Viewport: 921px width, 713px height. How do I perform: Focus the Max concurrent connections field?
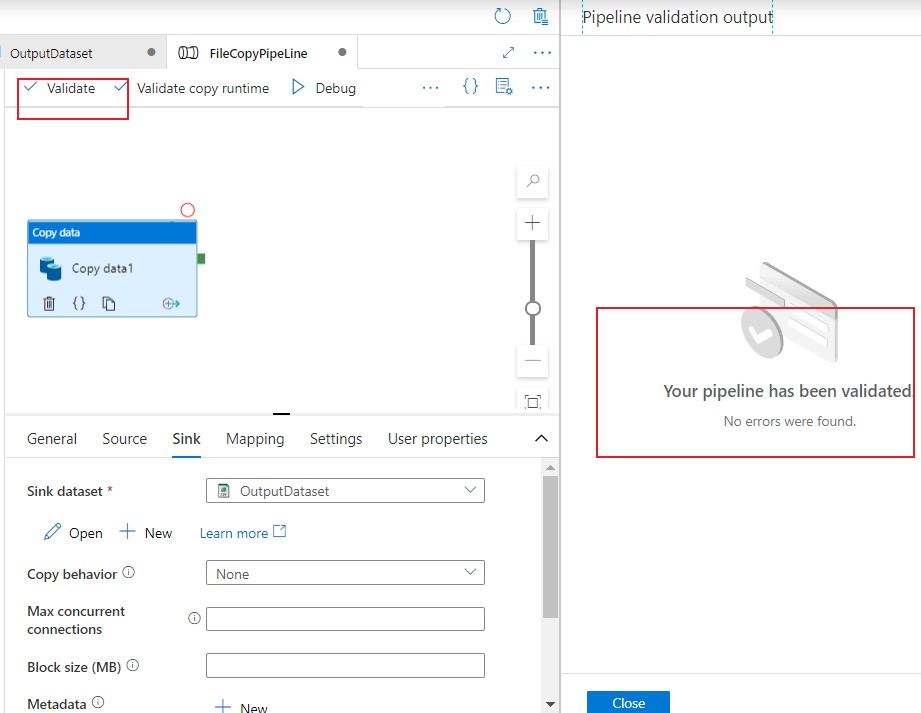coord(345,619)
